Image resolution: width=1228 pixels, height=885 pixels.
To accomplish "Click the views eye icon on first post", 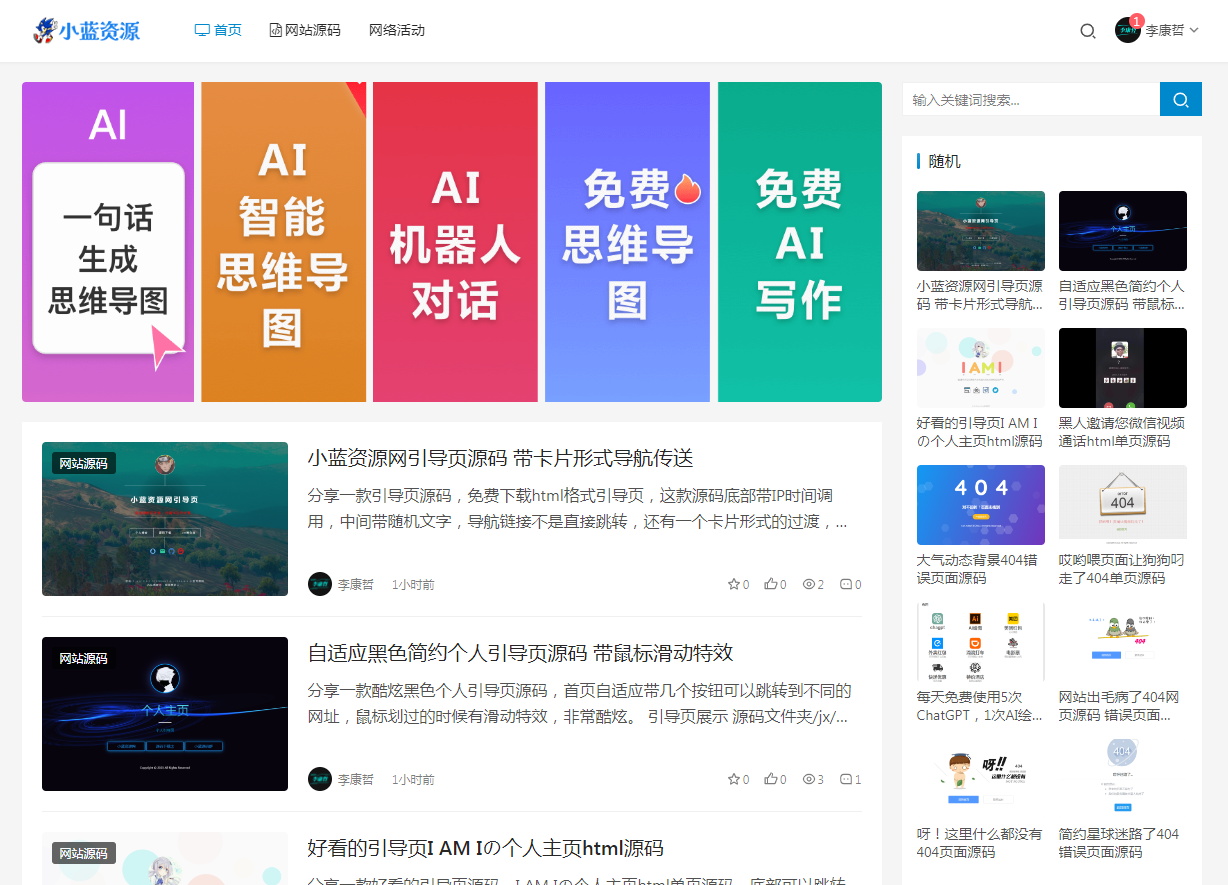I will [x=809, y=584].
